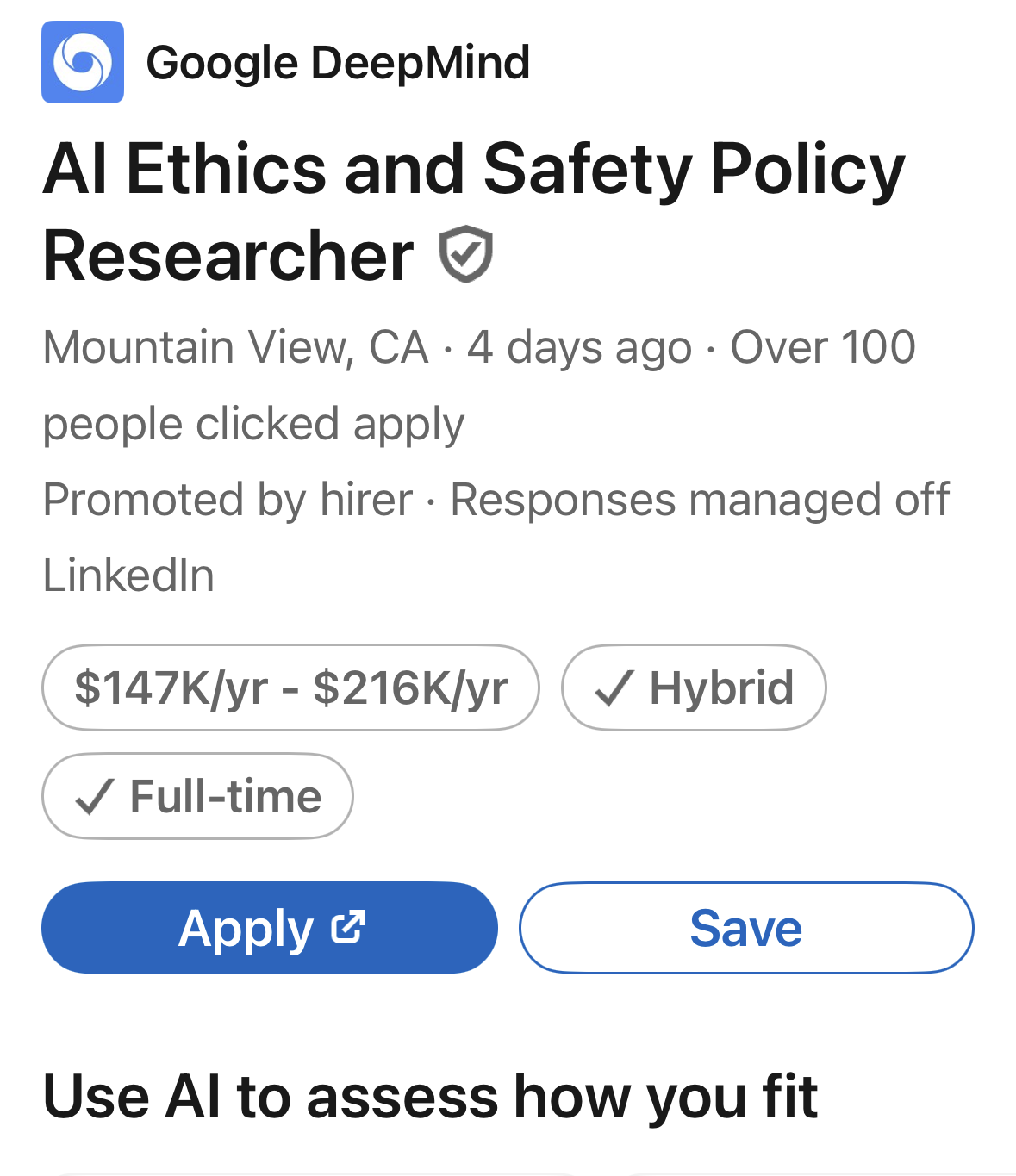
Task: Click the Google DeepMind logo icon
Action: (x=83, y=62)
